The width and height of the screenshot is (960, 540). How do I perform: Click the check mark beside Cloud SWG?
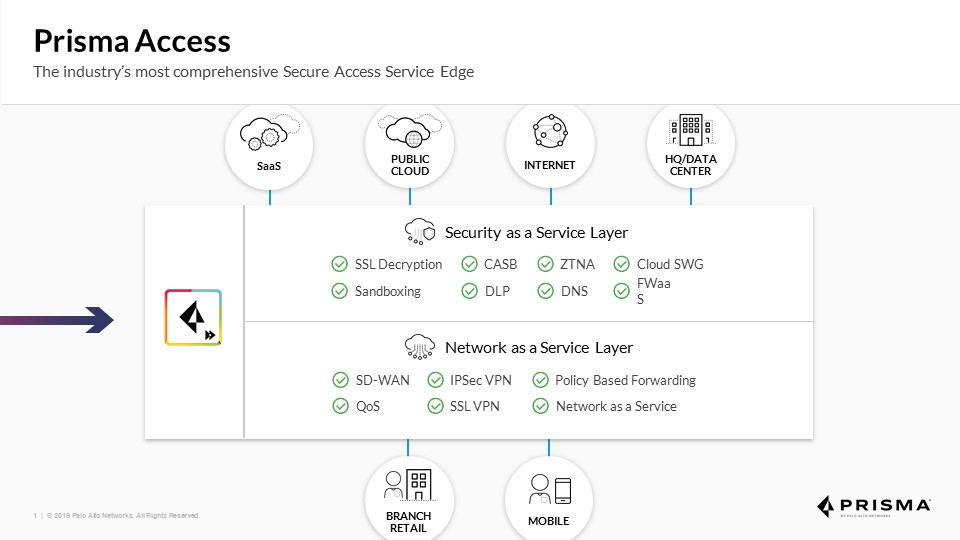[621, 264]
